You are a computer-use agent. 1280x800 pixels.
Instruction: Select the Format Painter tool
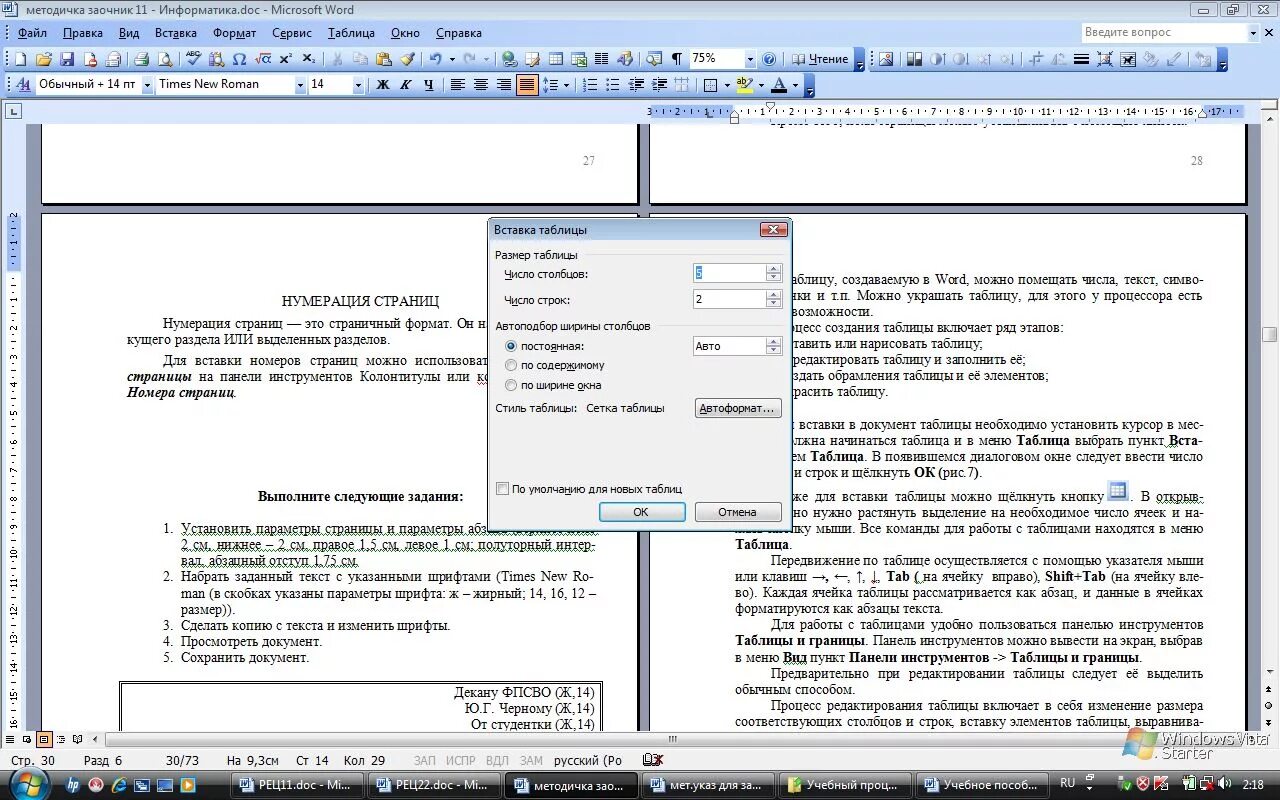(407, 58)
